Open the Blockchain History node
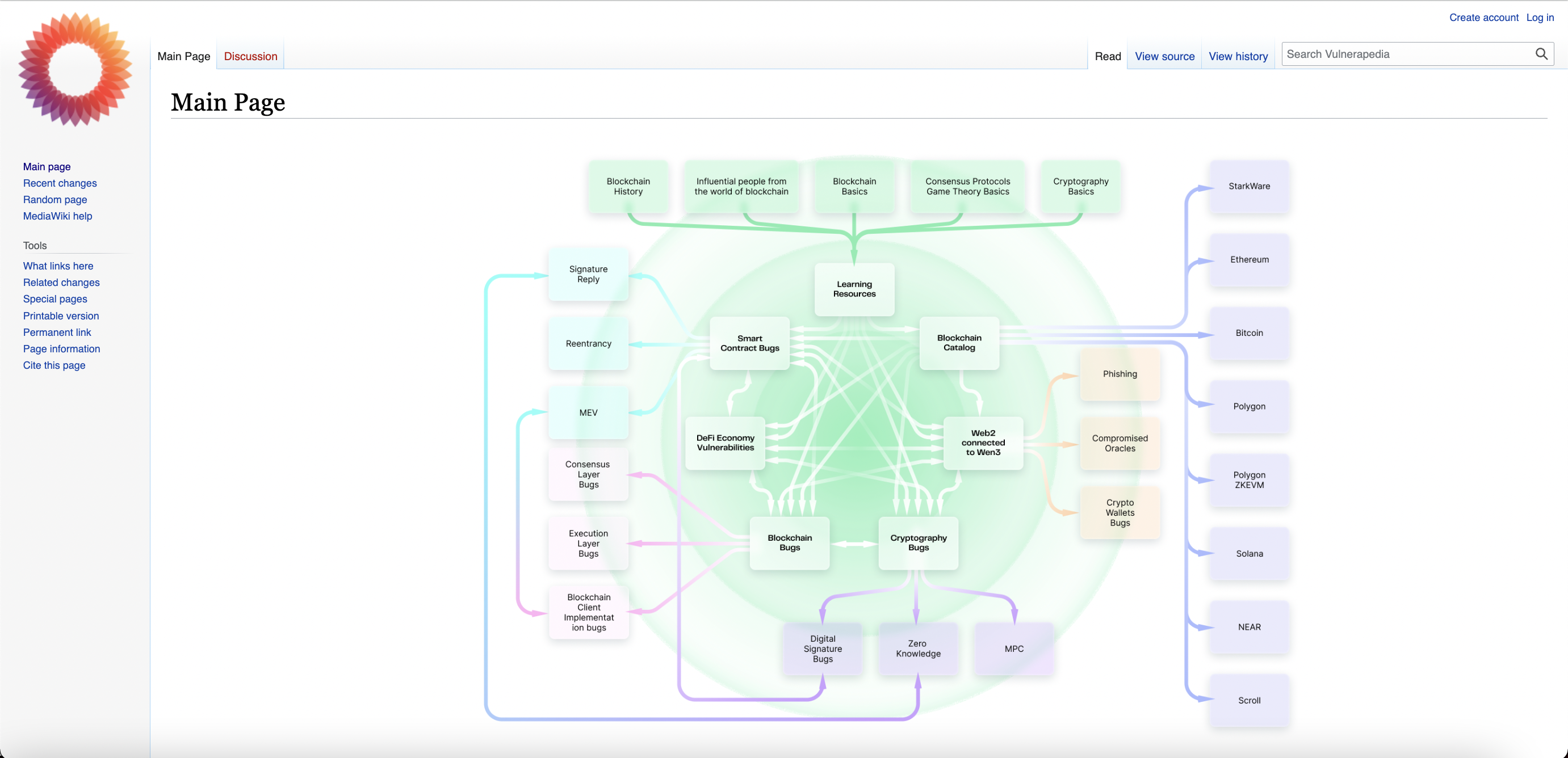The image size is (1568, 758). coord(627,186)
